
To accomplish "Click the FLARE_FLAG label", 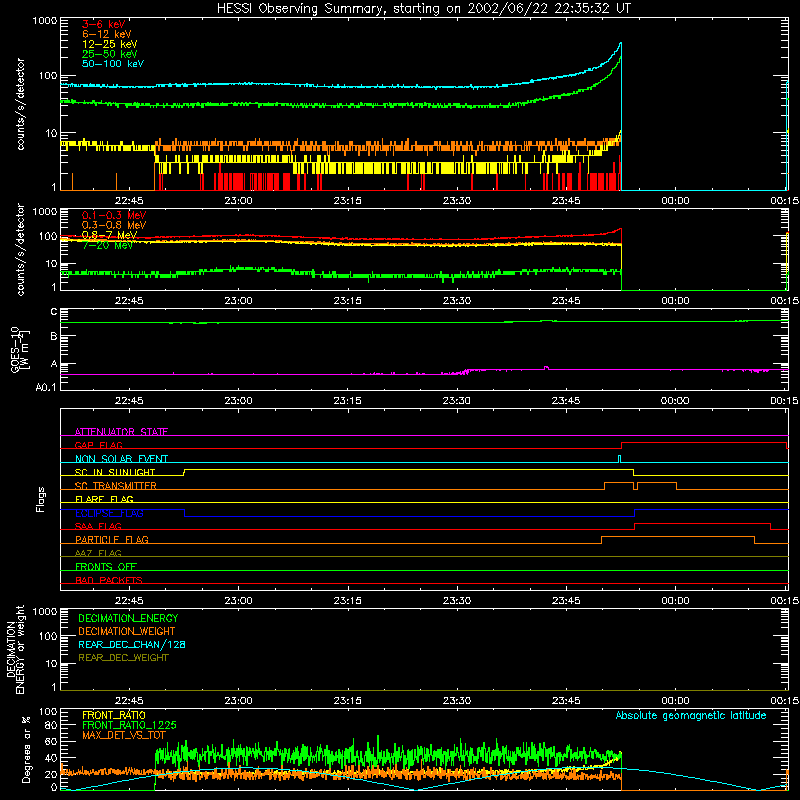I will (x=104, y=499).
